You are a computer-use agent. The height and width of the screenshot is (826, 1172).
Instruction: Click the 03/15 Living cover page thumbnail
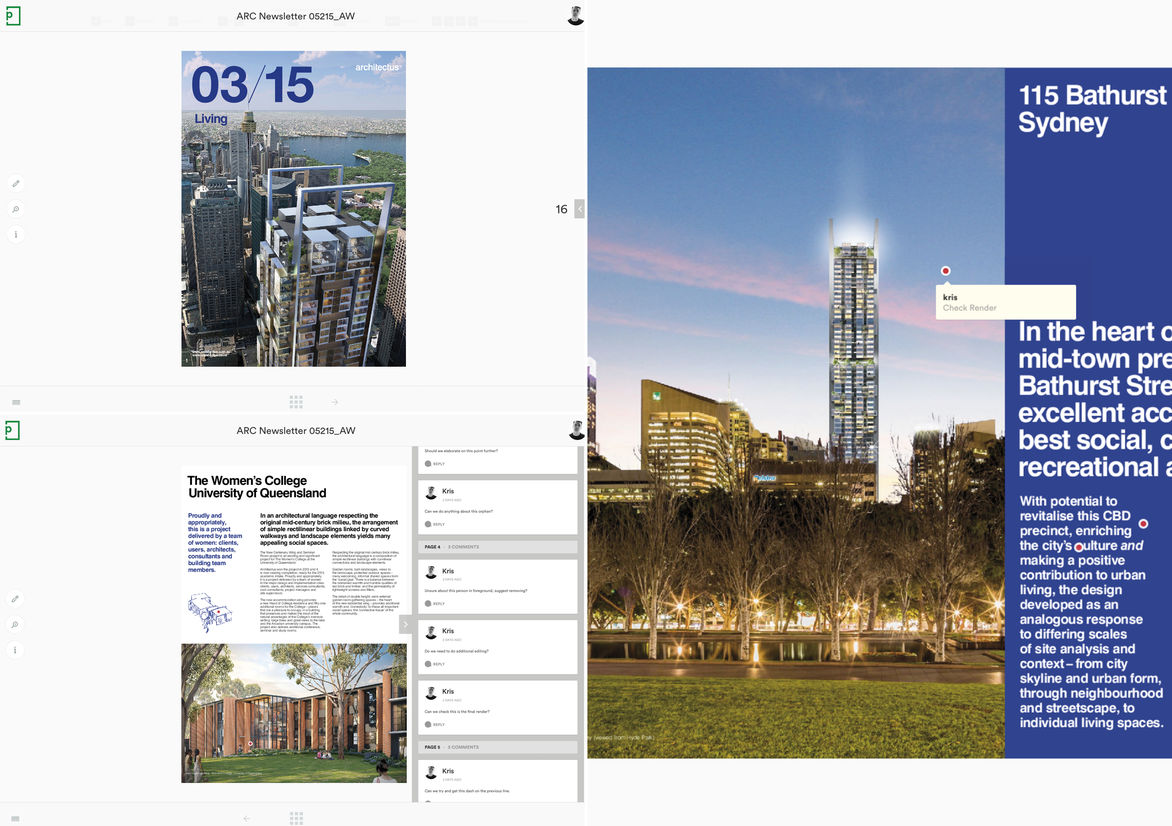coord(293,208)
